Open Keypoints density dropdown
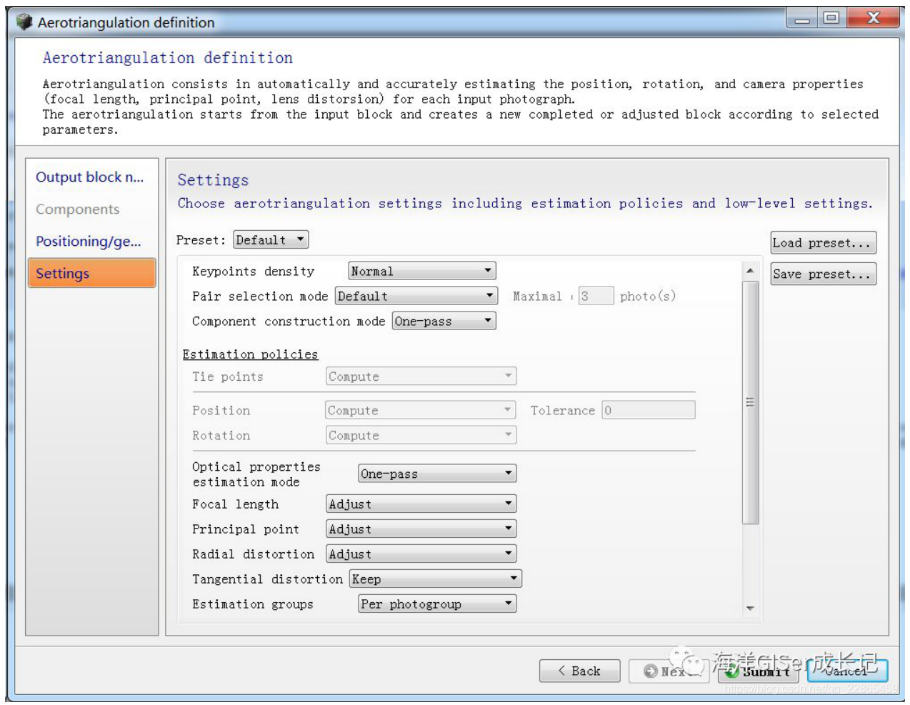The image size is (910, 705). click(x=422, y=271)
